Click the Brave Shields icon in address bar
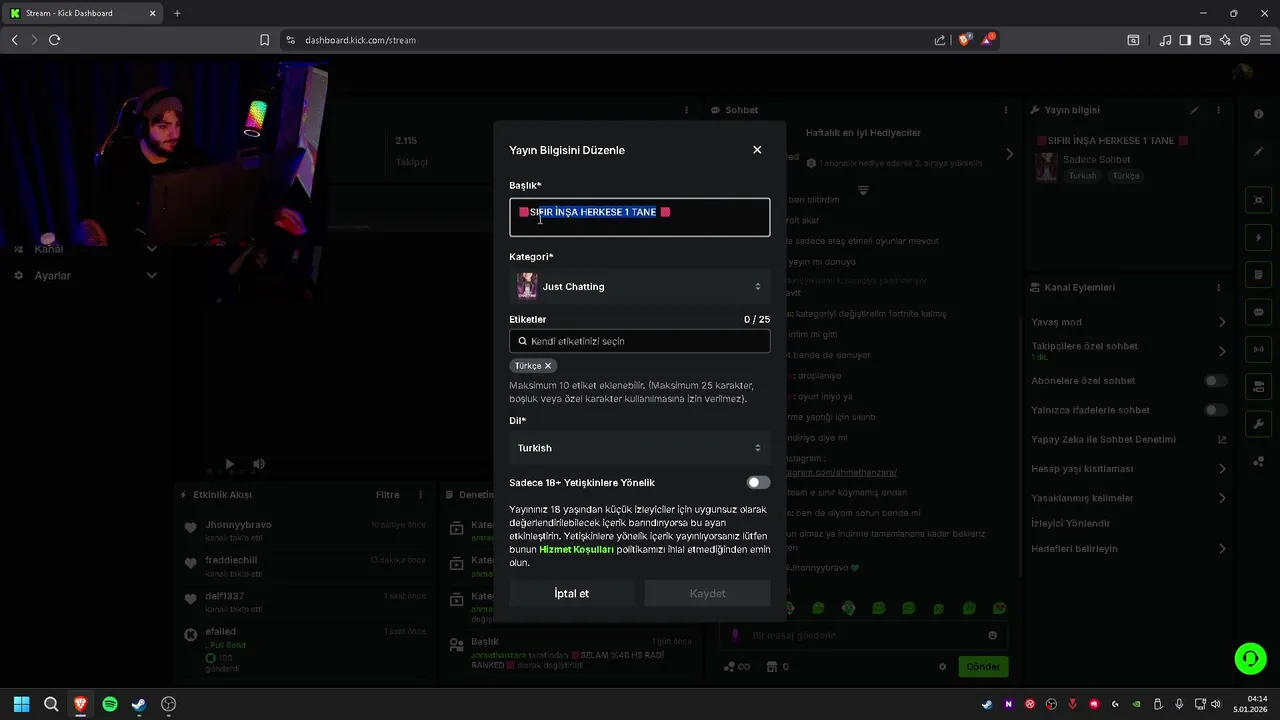The width and height of the screenshot is (1280, 720). [x=964, y=40]
